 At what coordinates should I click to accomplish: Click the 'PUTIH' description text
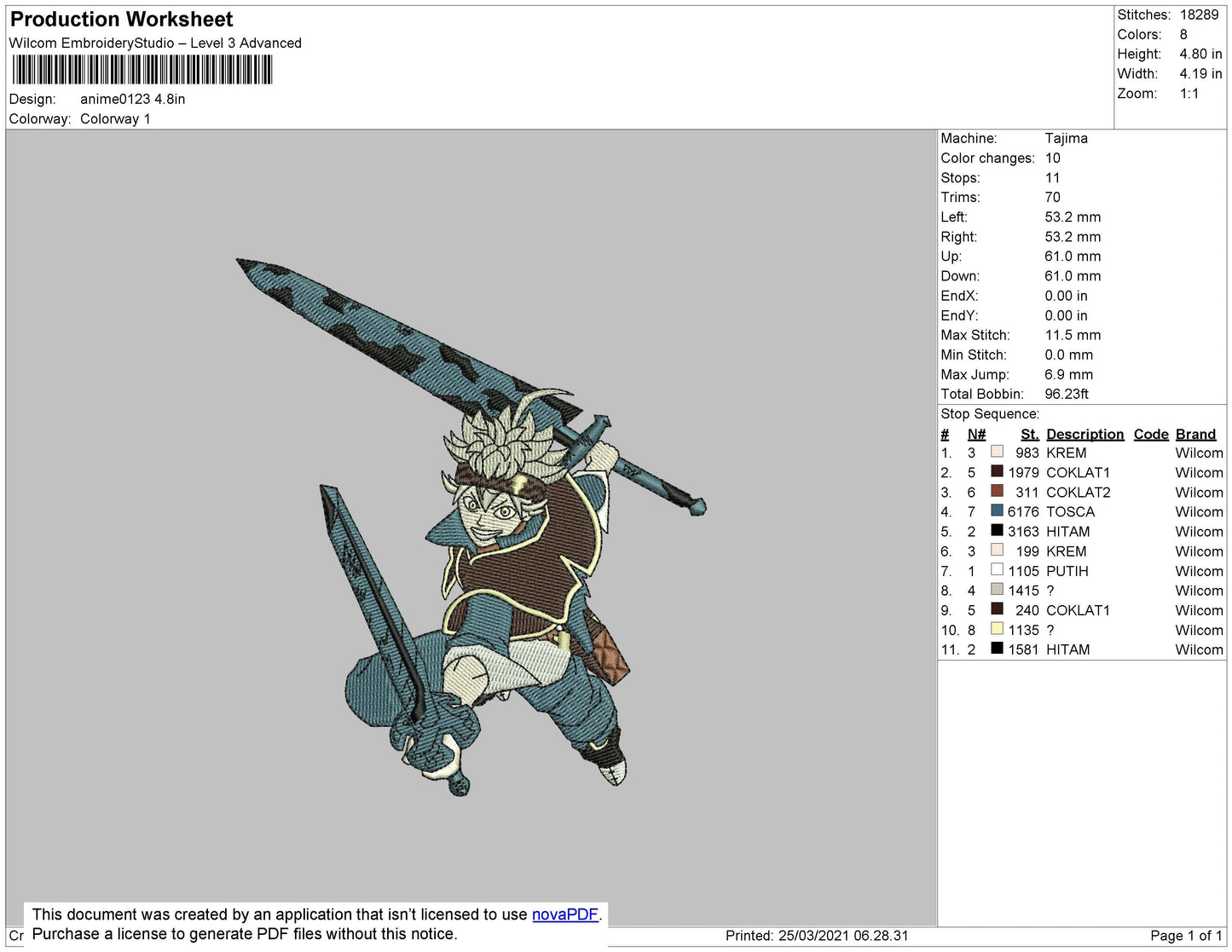(x=1067, y=571)
